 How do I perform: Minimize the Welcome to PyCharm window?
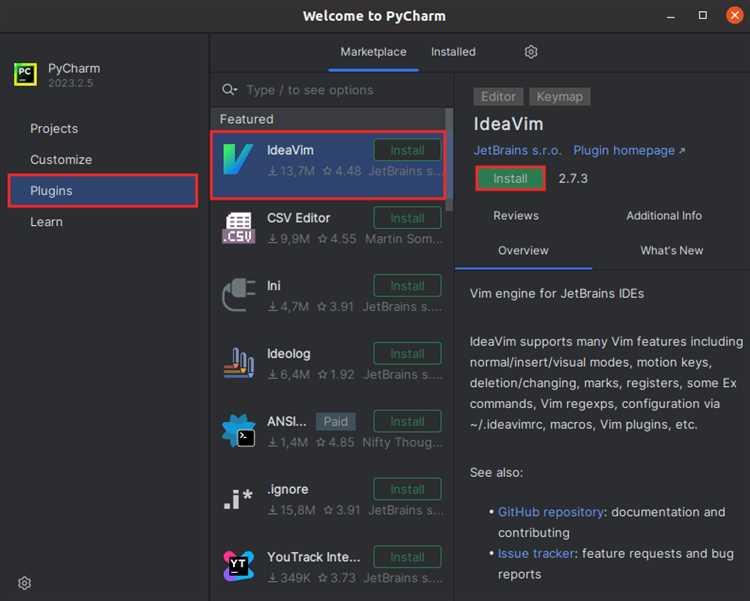point(671,16)
